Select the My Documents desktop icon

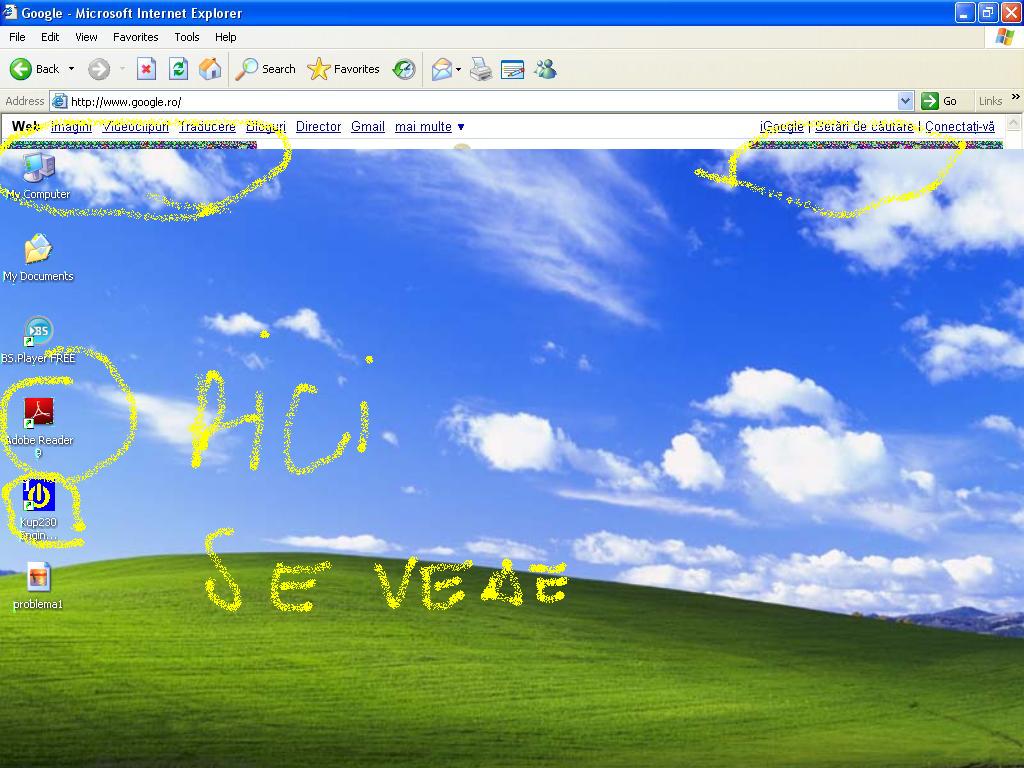point(38,258)
